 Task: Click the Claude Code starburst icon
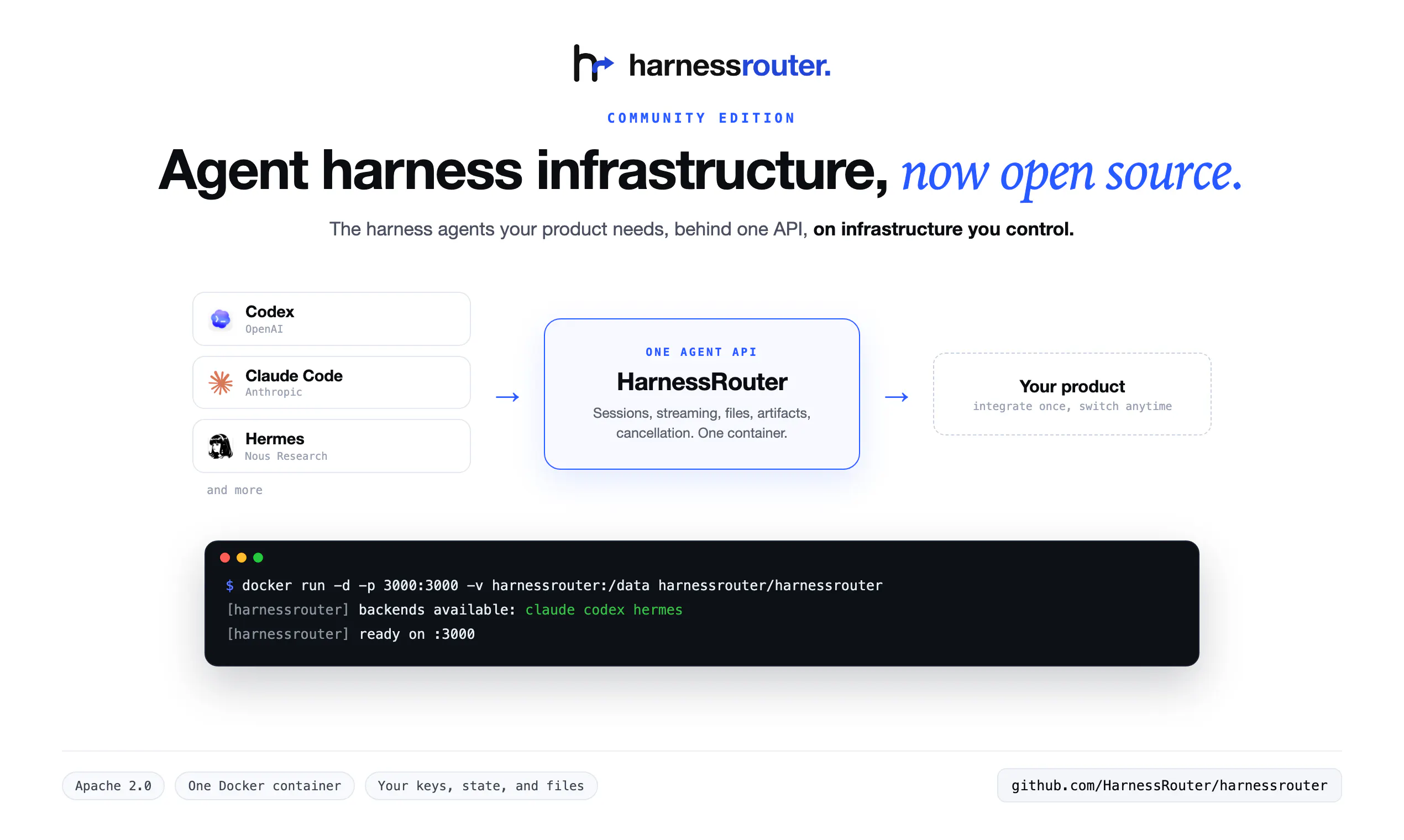[220, 383]
